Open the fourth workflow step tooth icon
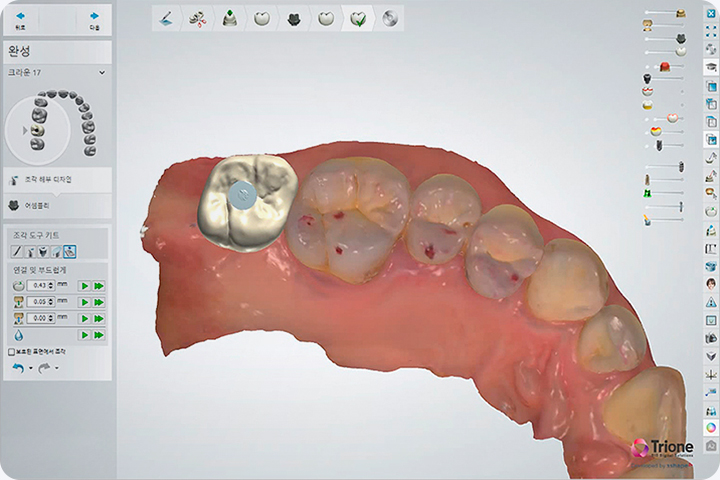Screen dimensions: 720x480 [x=262, y=19]
